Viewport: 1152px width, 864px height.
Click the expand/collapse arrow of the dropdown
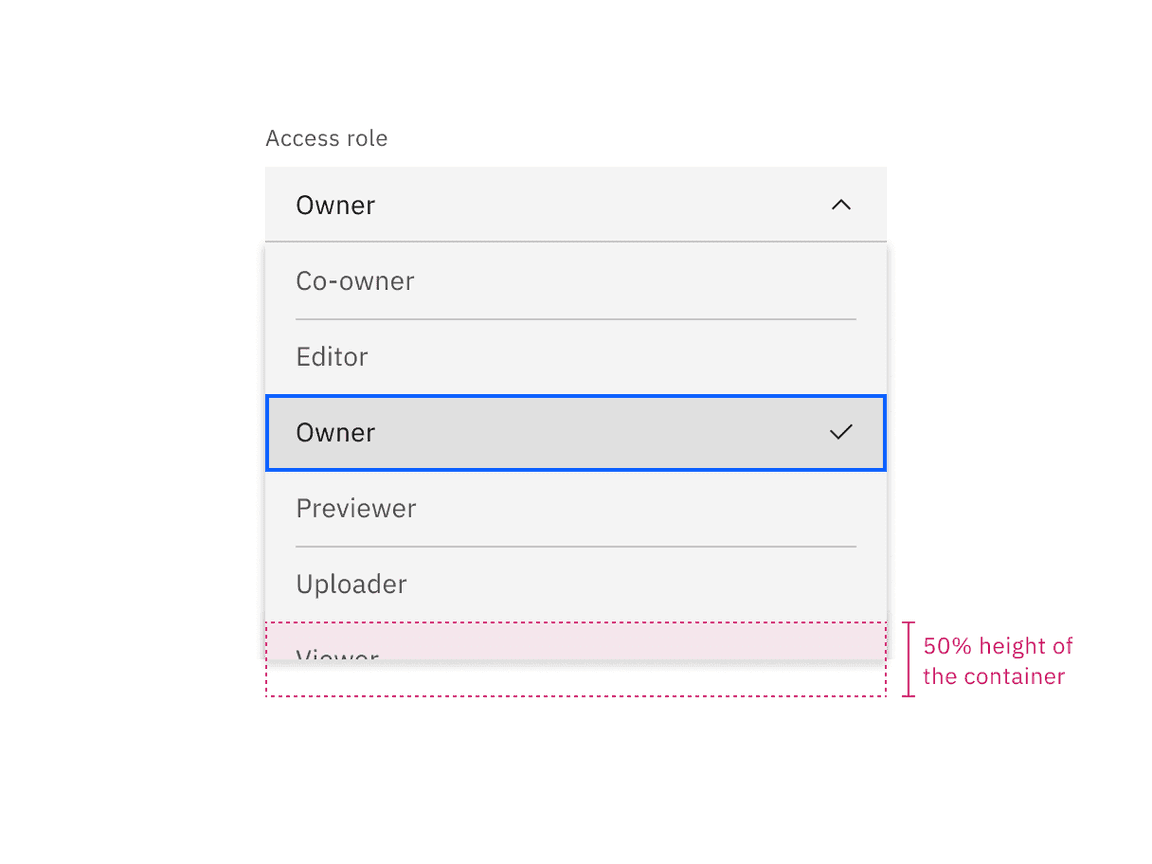pyautogui.click(x=841, y=204)
